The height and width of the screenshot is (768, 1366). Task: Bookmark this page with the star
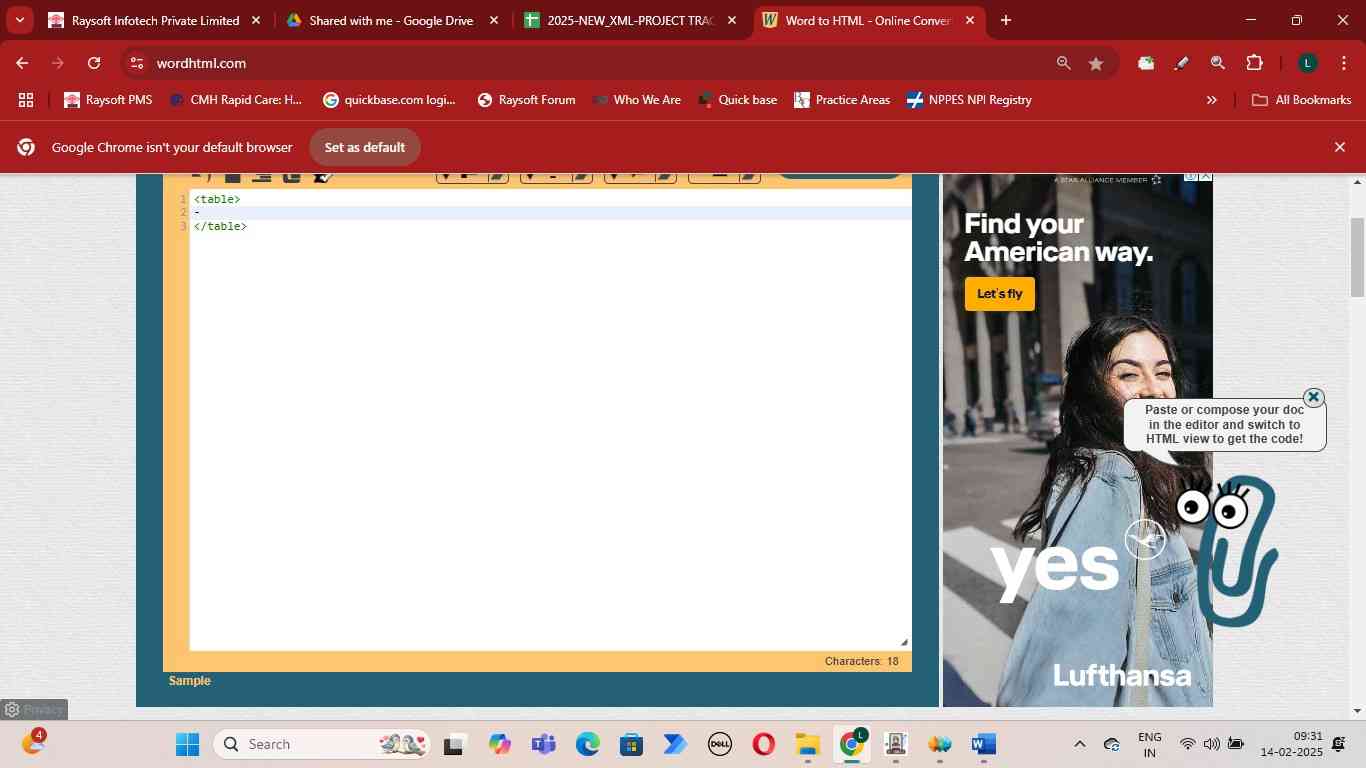pos(1096,63)
